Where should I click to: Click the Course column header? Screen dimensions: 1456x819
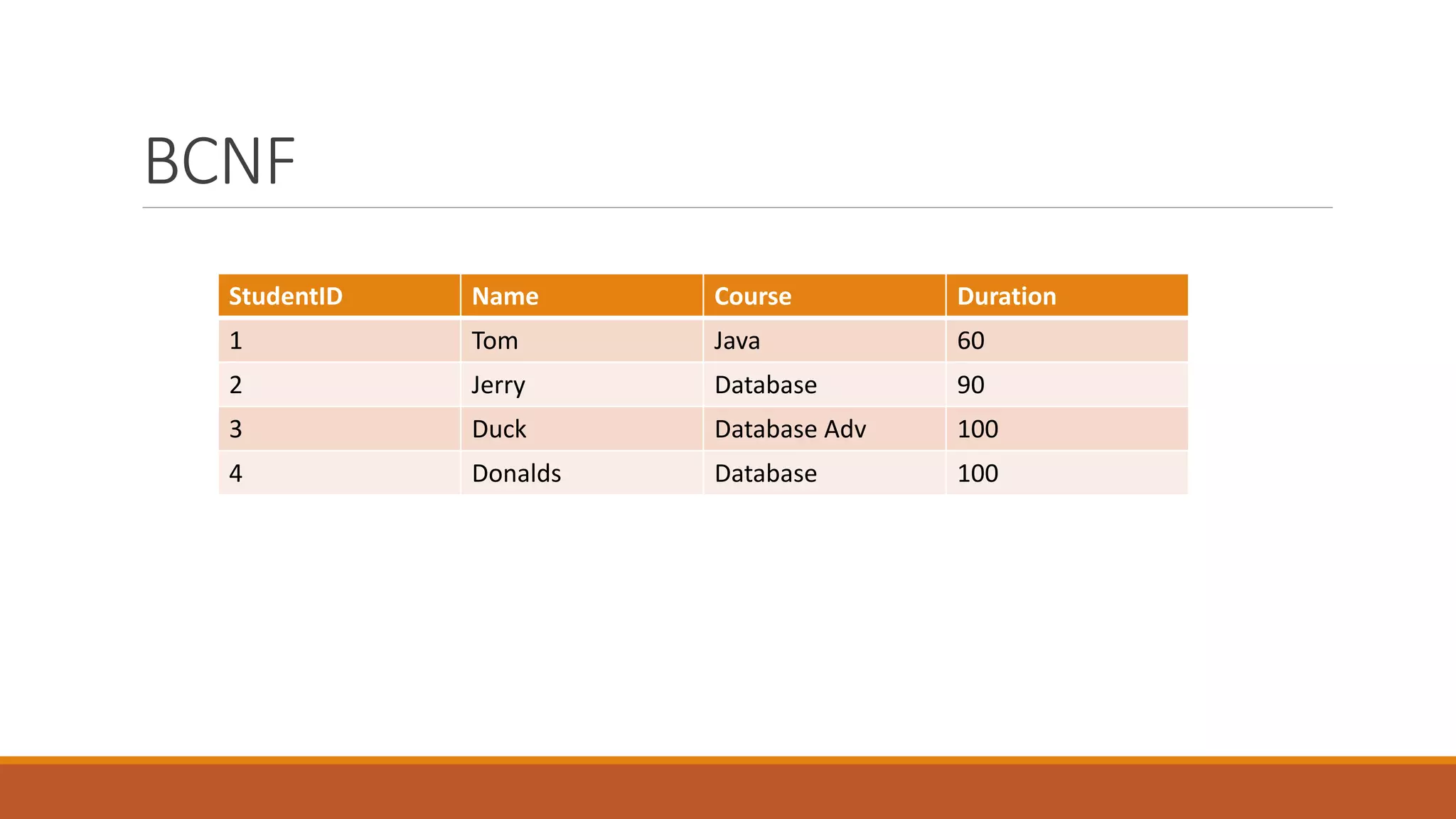[x=825, y=296]
